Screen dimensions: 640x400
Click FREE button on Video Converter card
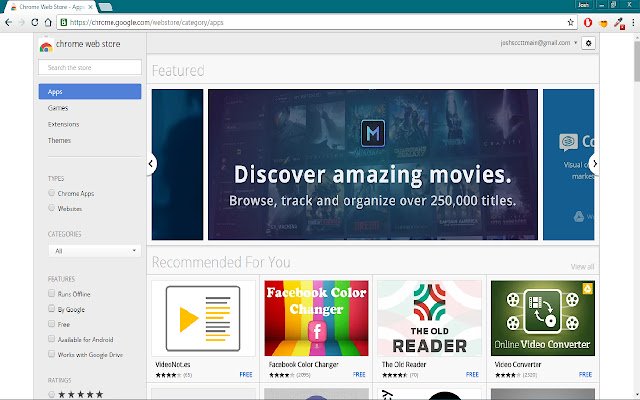tap(585, 374)
